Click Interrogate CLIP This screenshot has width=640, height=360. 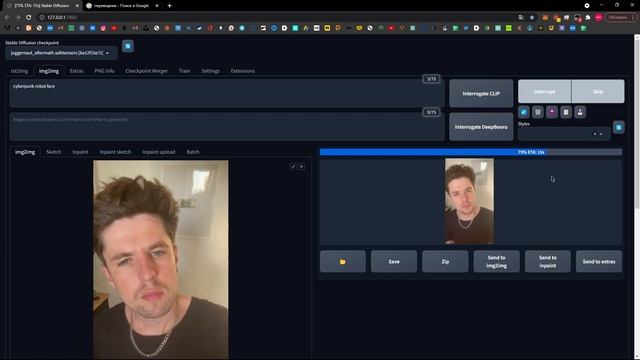pyautogui.click(x=481, y=93)
